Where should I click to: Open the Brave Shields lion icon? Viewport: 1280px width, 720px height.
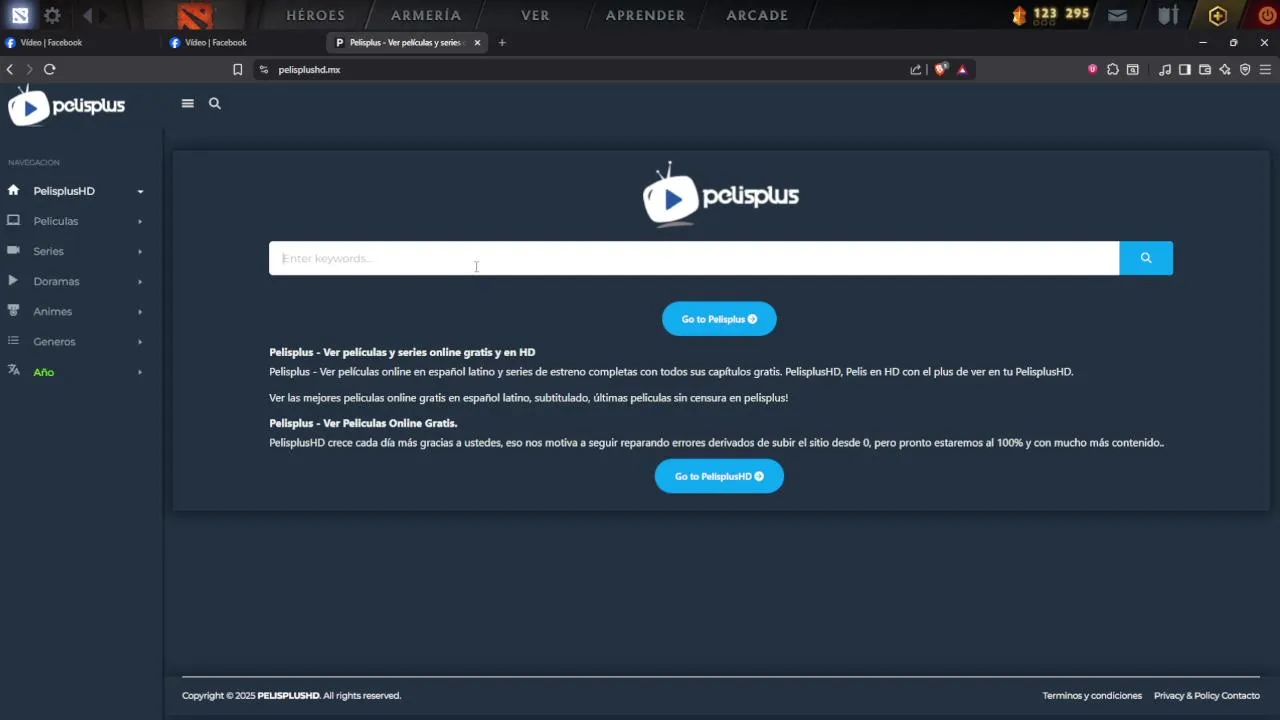pos(940,70)
